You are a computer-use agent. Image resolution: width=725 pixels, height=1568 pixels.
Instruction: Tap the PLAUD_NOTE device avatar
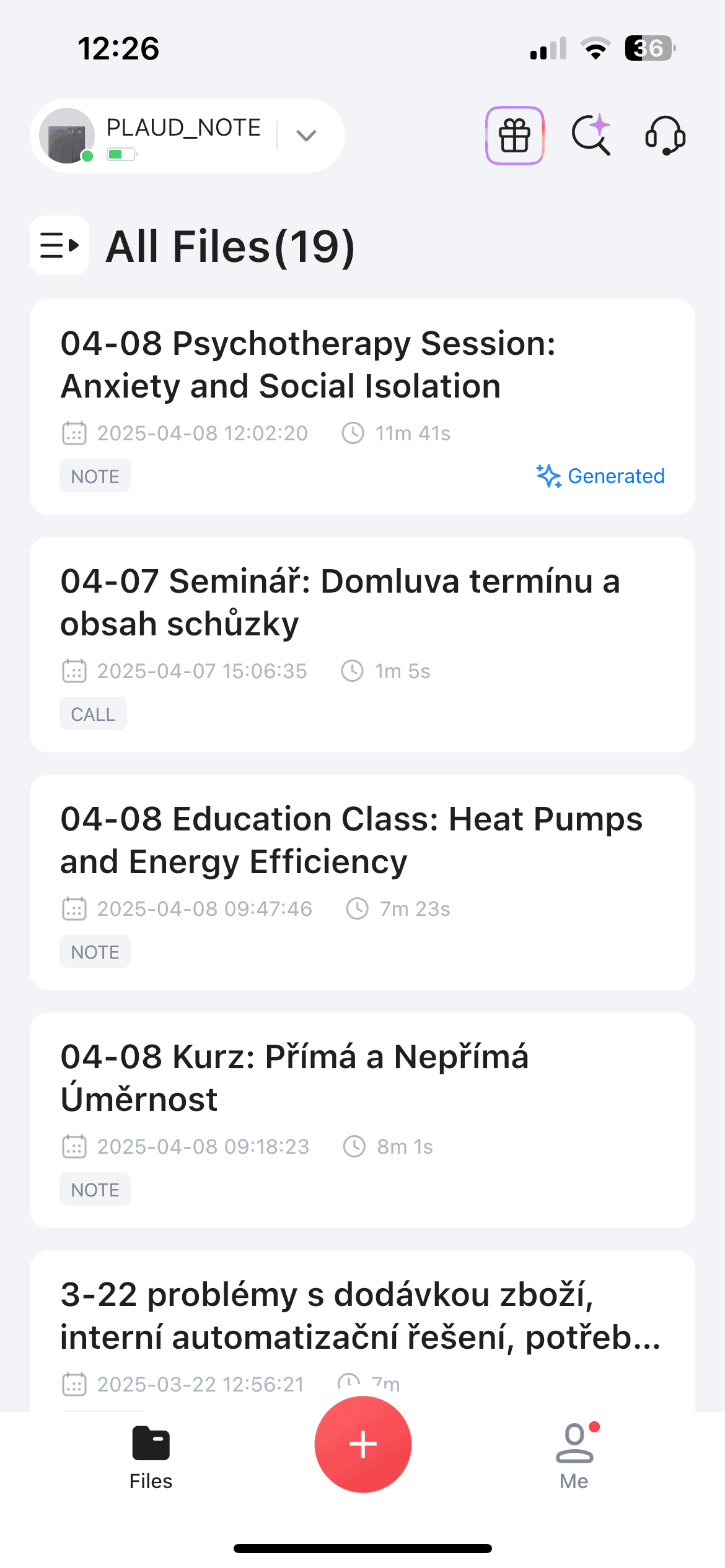[67, 136]
